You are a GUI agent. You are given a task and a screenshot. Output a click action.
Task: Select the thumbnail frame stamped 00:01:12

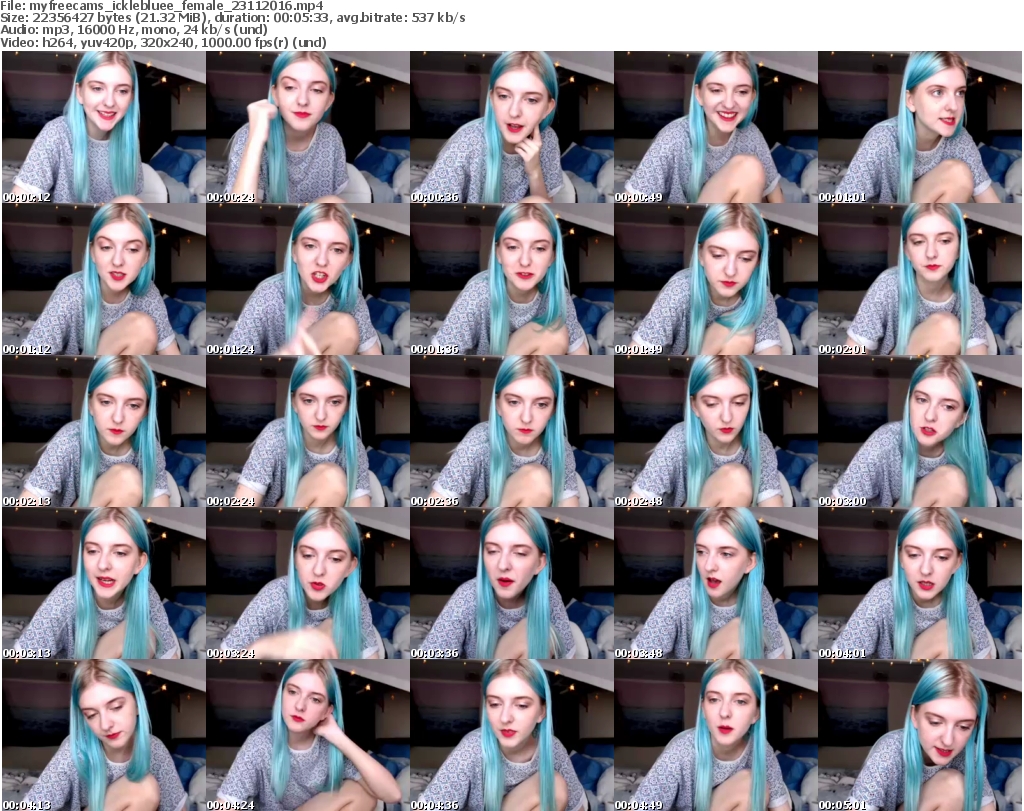coord(104,279)
